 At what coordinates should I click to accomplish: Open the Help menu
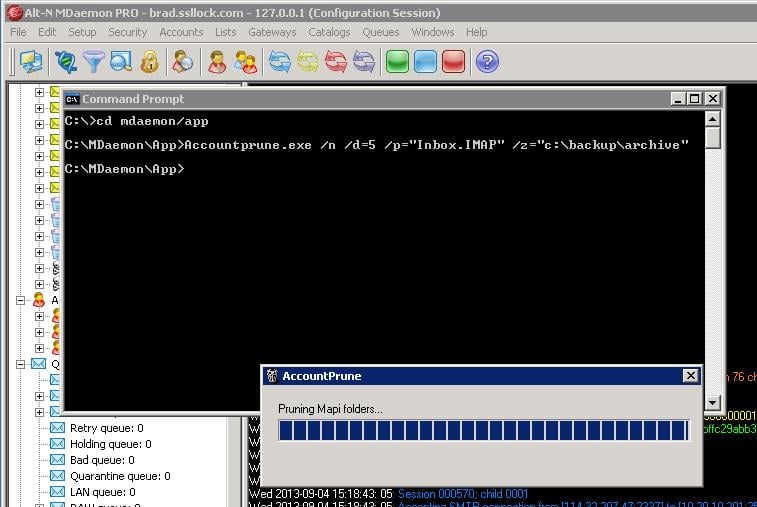pyautogui.click(x=477, y=32)
